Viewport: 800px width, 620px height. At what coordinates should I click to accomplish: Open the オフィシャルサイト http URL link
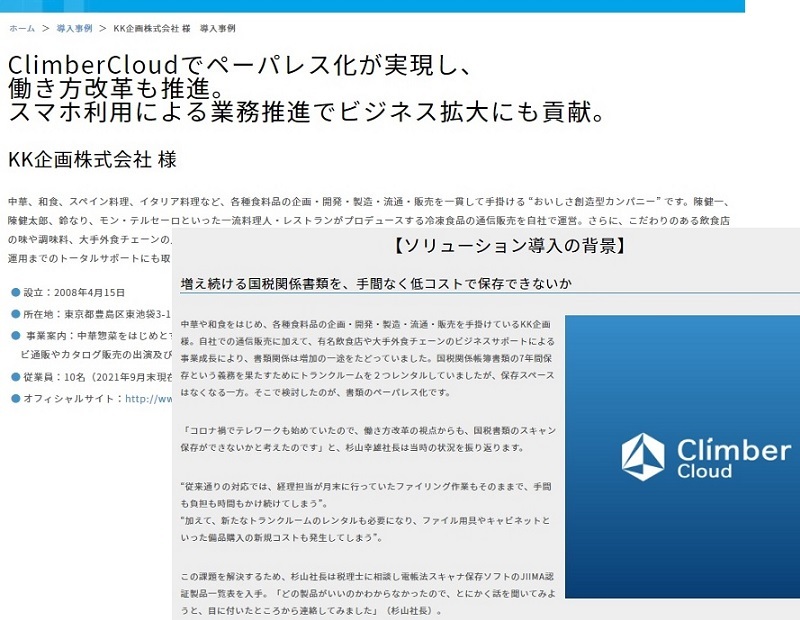(148, 399)
